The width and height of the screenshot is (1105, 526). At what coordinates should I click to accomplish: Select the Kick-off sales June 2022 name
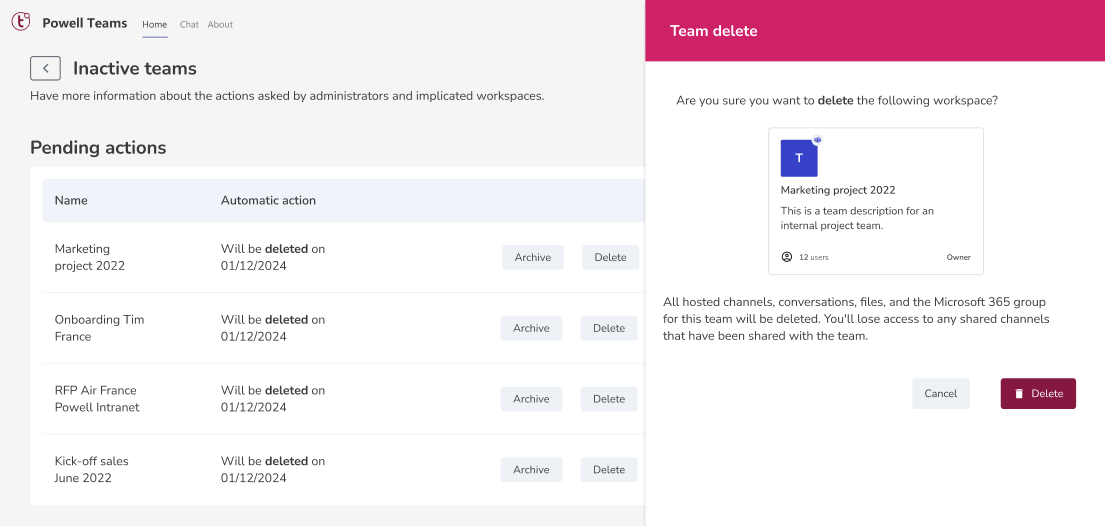coord(92,470)
